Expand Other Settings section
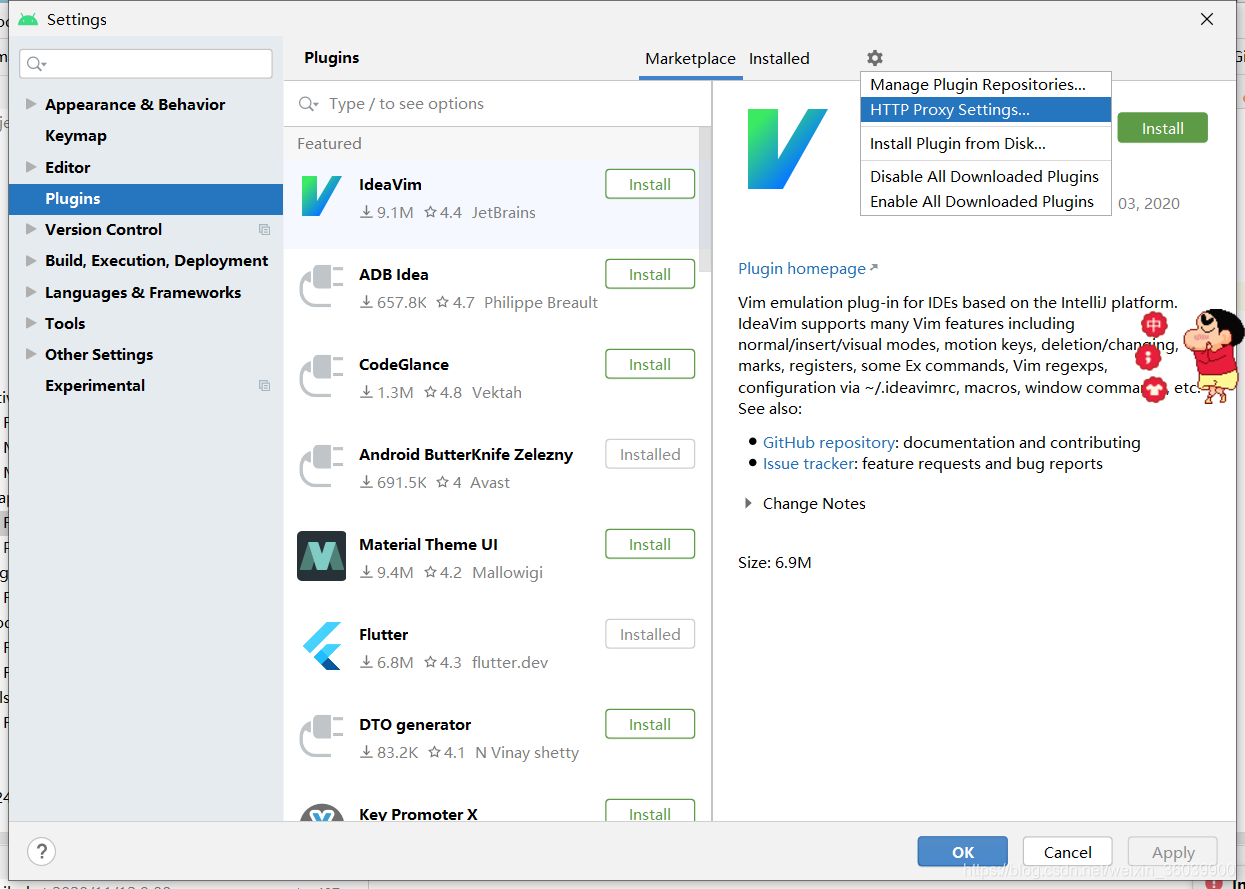 tap(31, 354)
